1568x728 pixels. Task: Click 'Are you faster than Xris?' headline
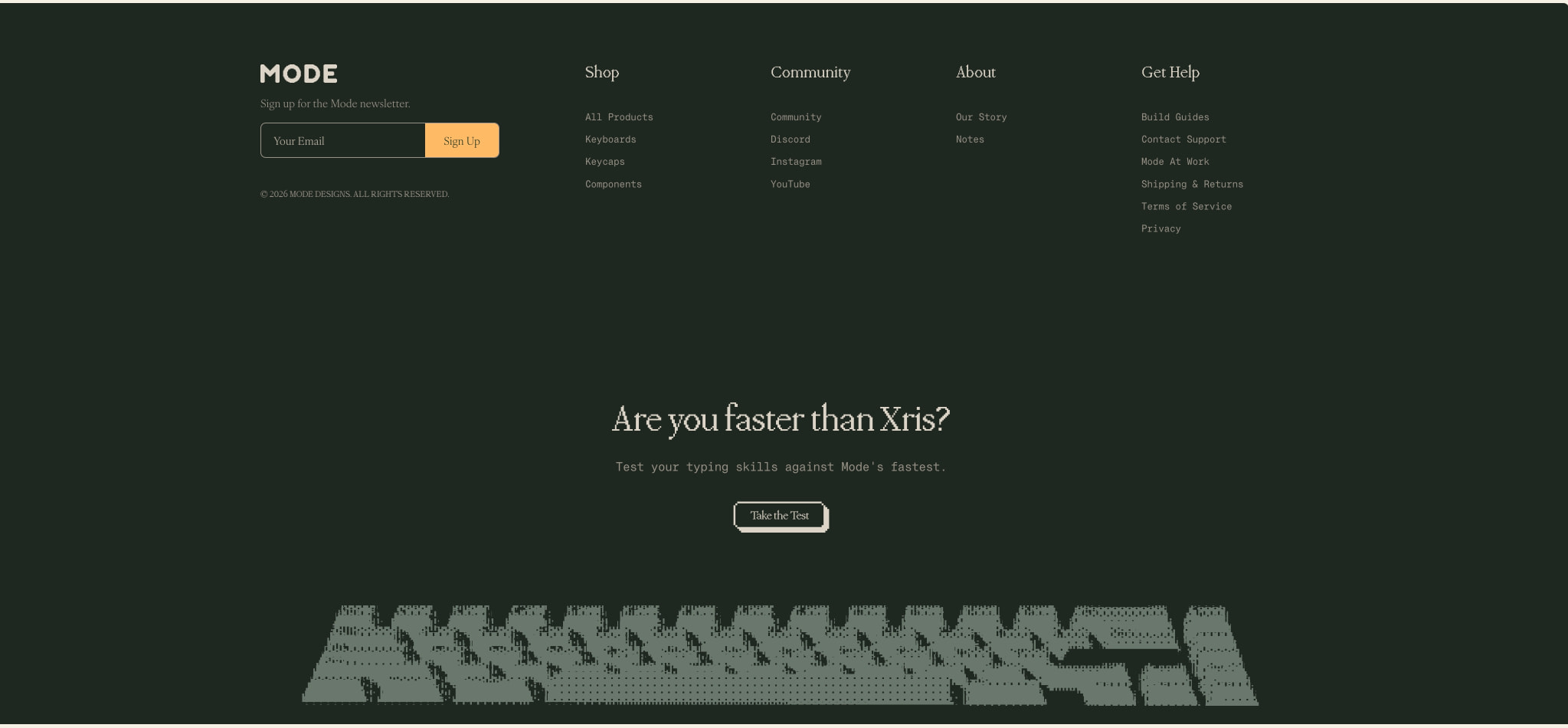781,419
